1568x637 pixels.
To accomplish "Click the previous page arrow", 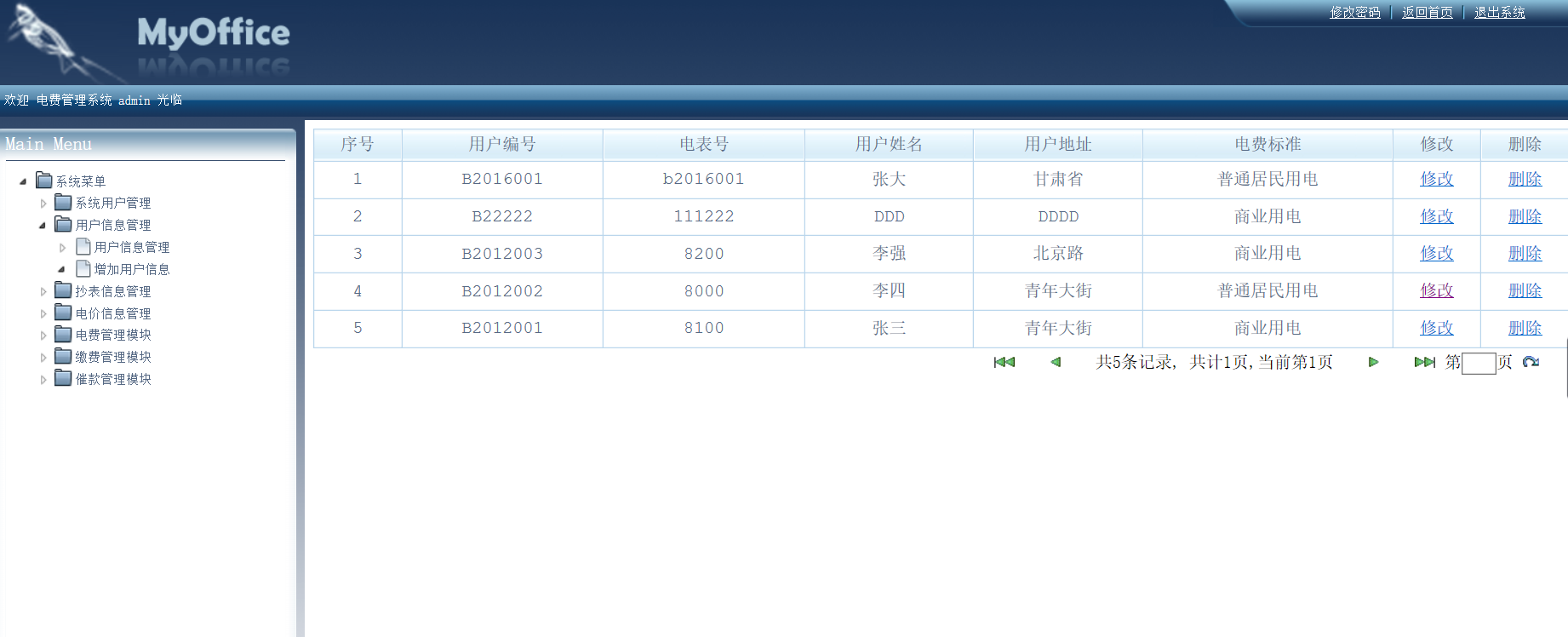I will click(x=1056, y=362).
